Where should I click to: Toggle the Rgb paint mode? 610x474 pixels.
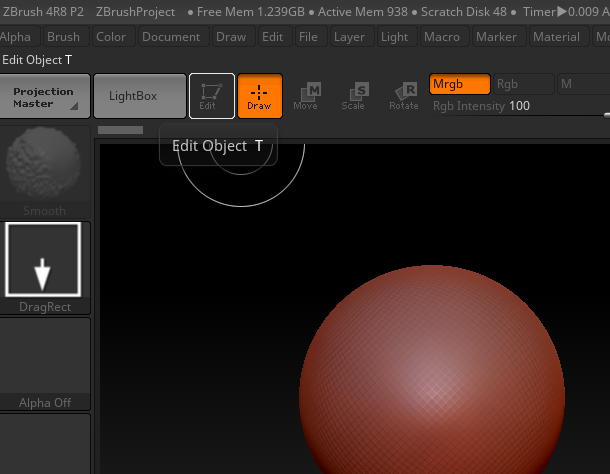point(523,84)
